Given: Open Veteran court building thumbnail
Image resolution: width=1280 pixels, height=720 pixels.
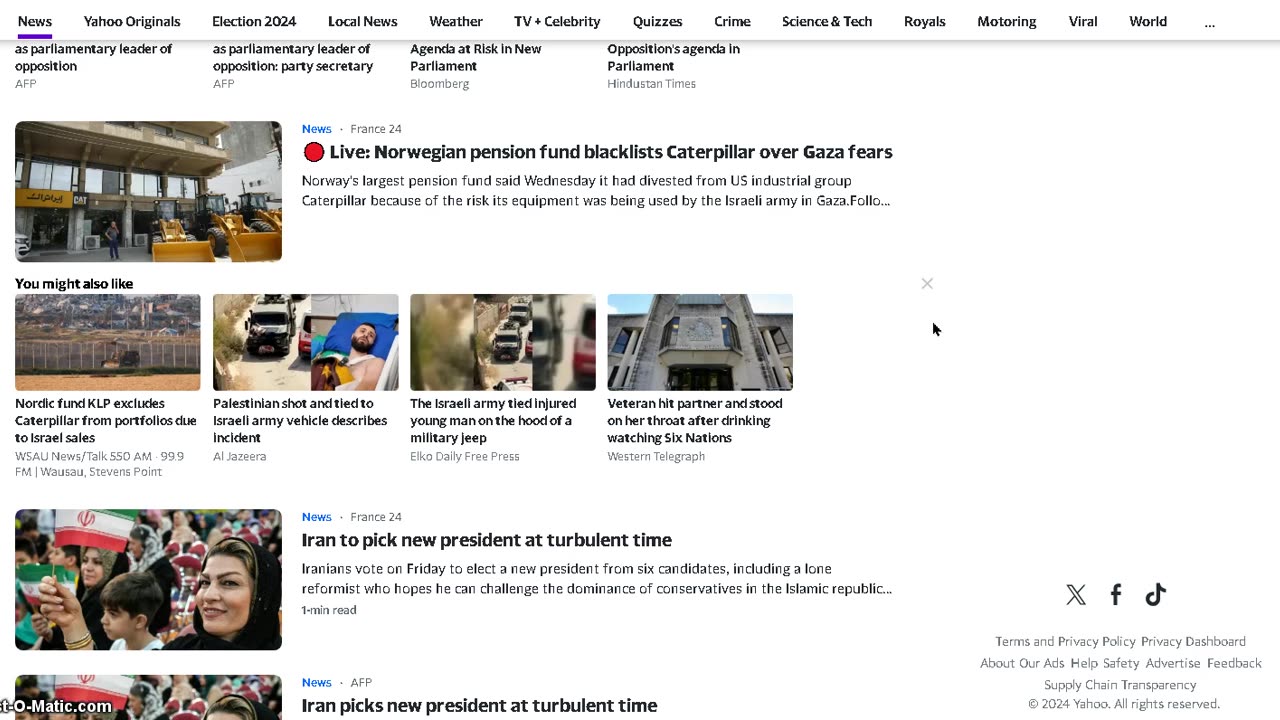Looking at the screenshot, I should [700, 342].
